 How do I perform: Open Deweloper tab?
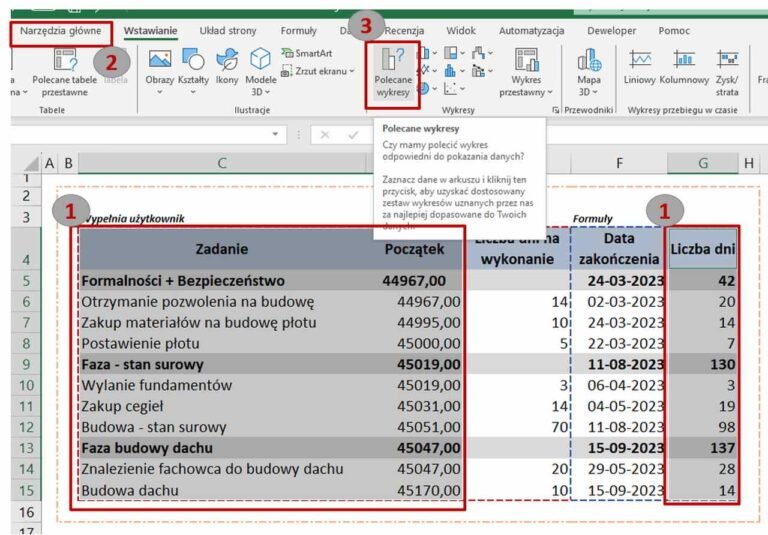tap(611, 31)
